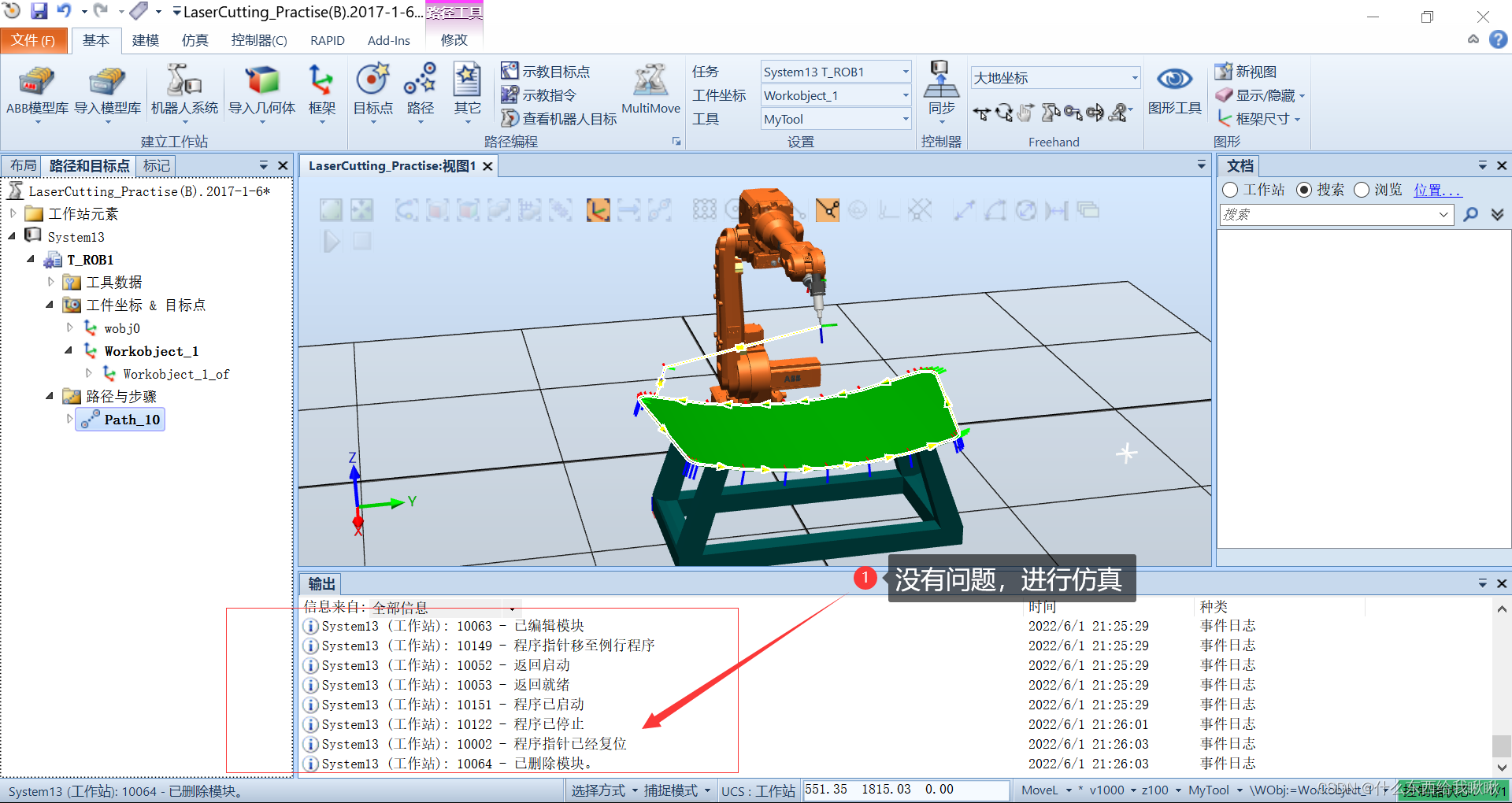Open the 显示/隐藏 button

pos(1260,94)
